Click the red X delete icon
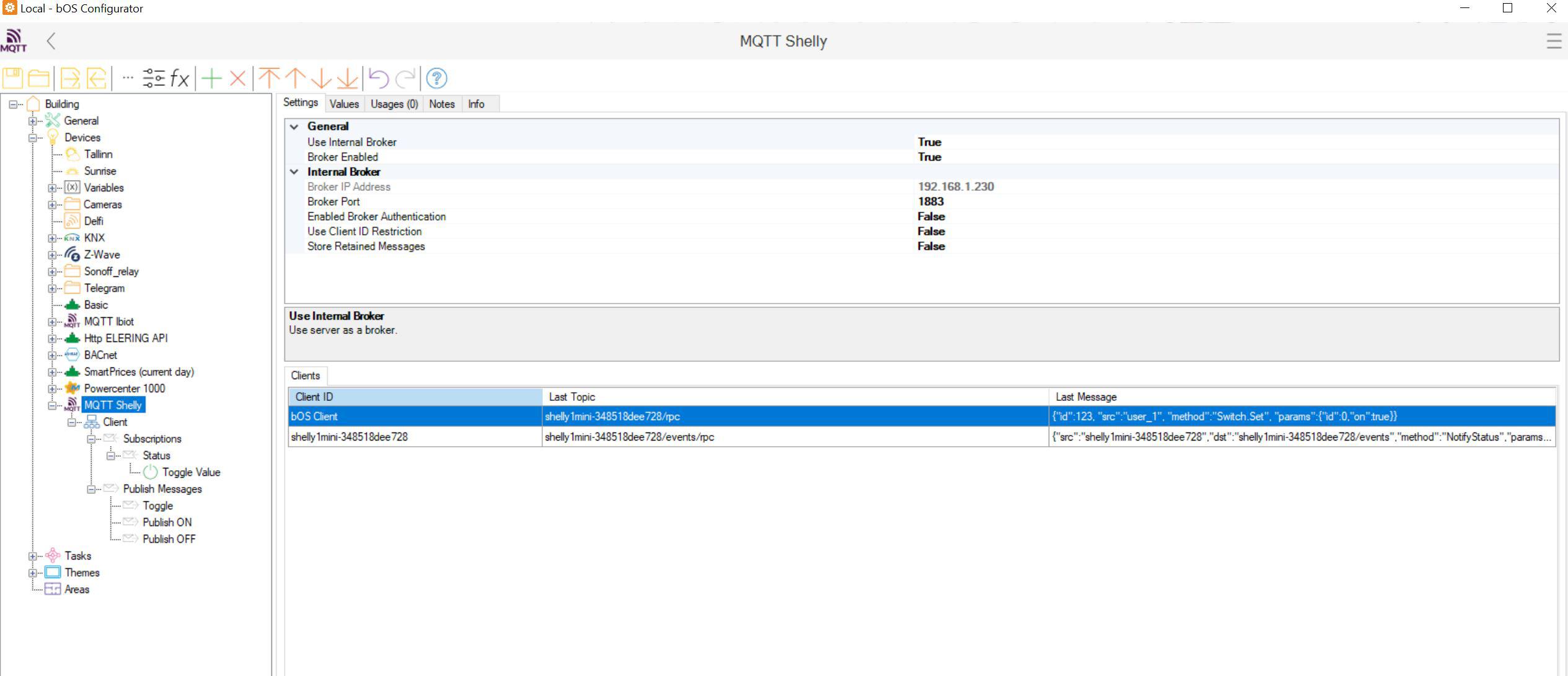Screen dimensions: 1568x676 coord(237,79)
